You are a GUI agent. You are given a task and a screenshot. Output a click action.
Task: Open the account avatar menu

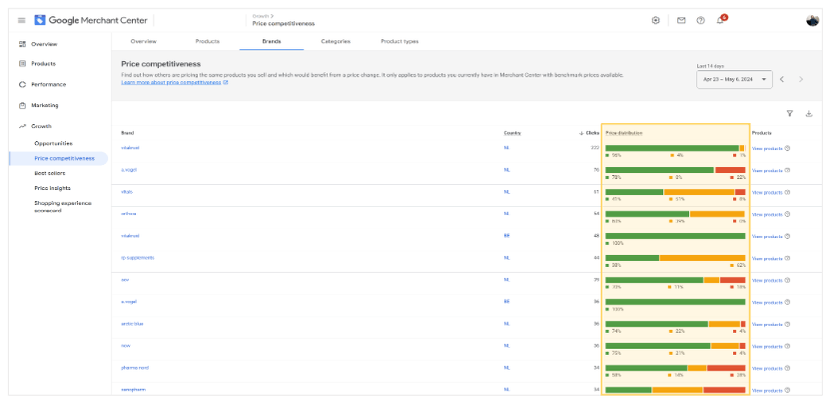(x=812, y=21)
